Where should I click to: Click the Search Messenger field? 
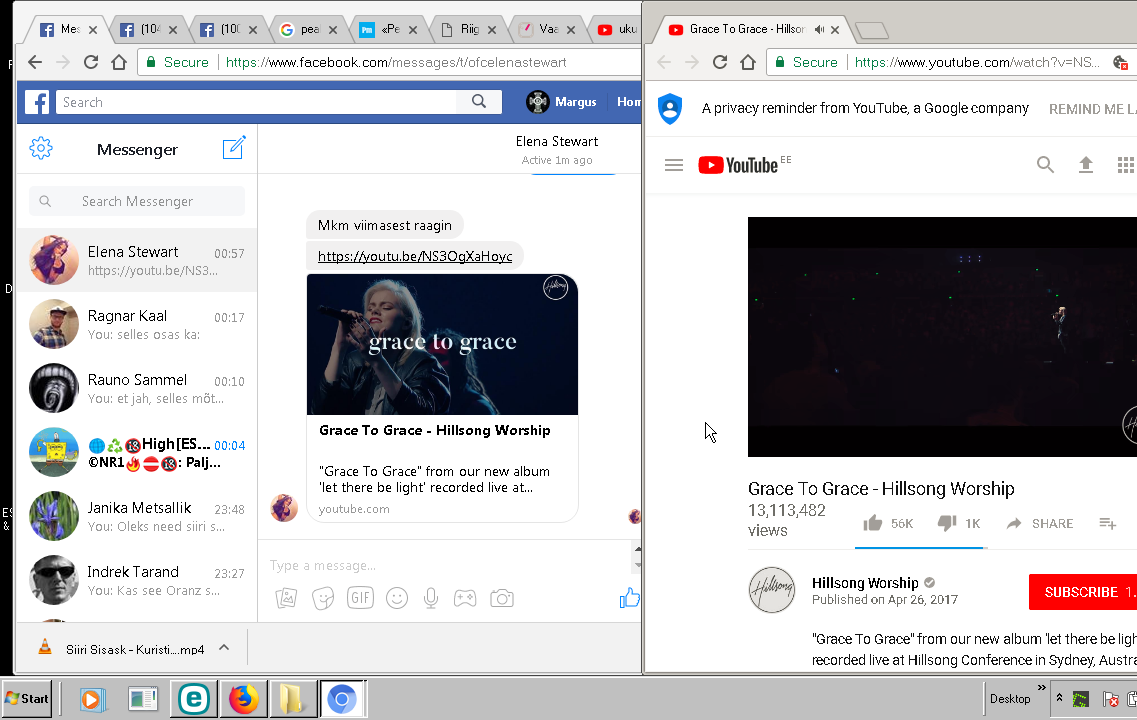pos(137,201)
